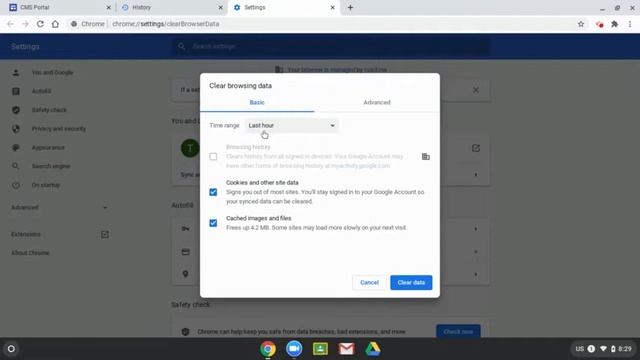The width and height of the screenshot is (640, 360).
Task: Open Safety check in the sidebar
Action: [49, 110]
